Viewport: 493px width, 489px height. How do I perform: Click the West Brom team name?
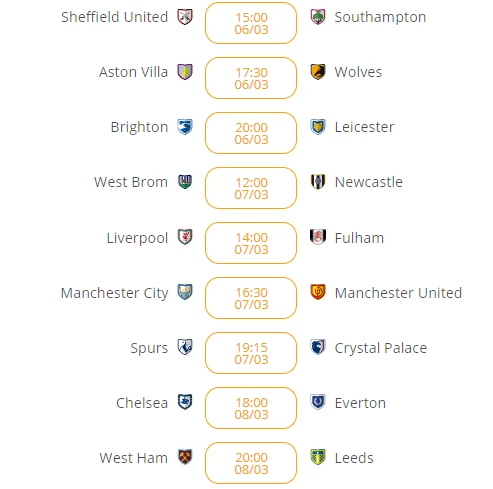pos(131,182)
